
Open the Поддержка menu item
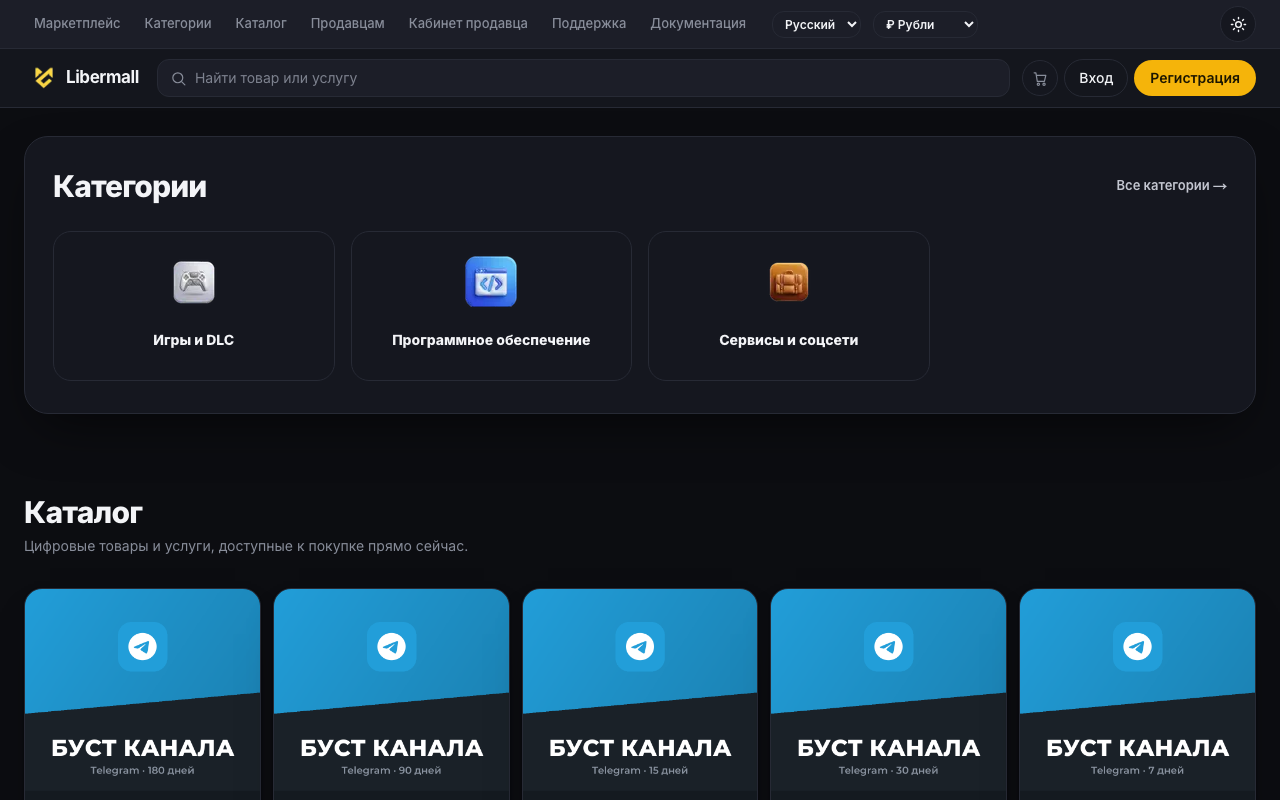click(589, 23)
